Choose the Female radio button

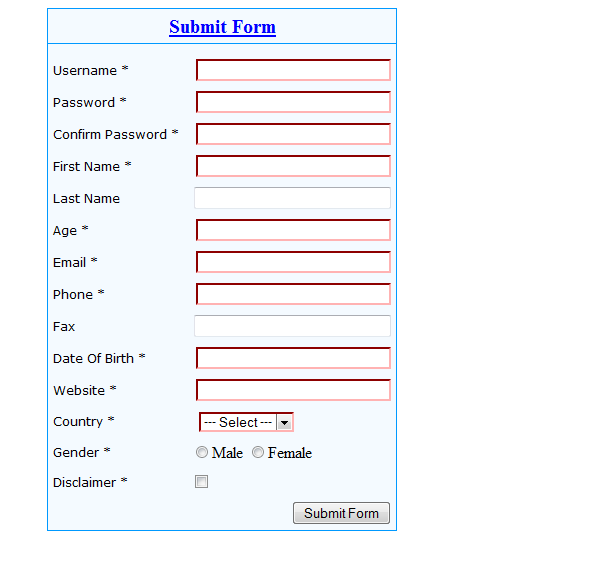pos(258,453)
